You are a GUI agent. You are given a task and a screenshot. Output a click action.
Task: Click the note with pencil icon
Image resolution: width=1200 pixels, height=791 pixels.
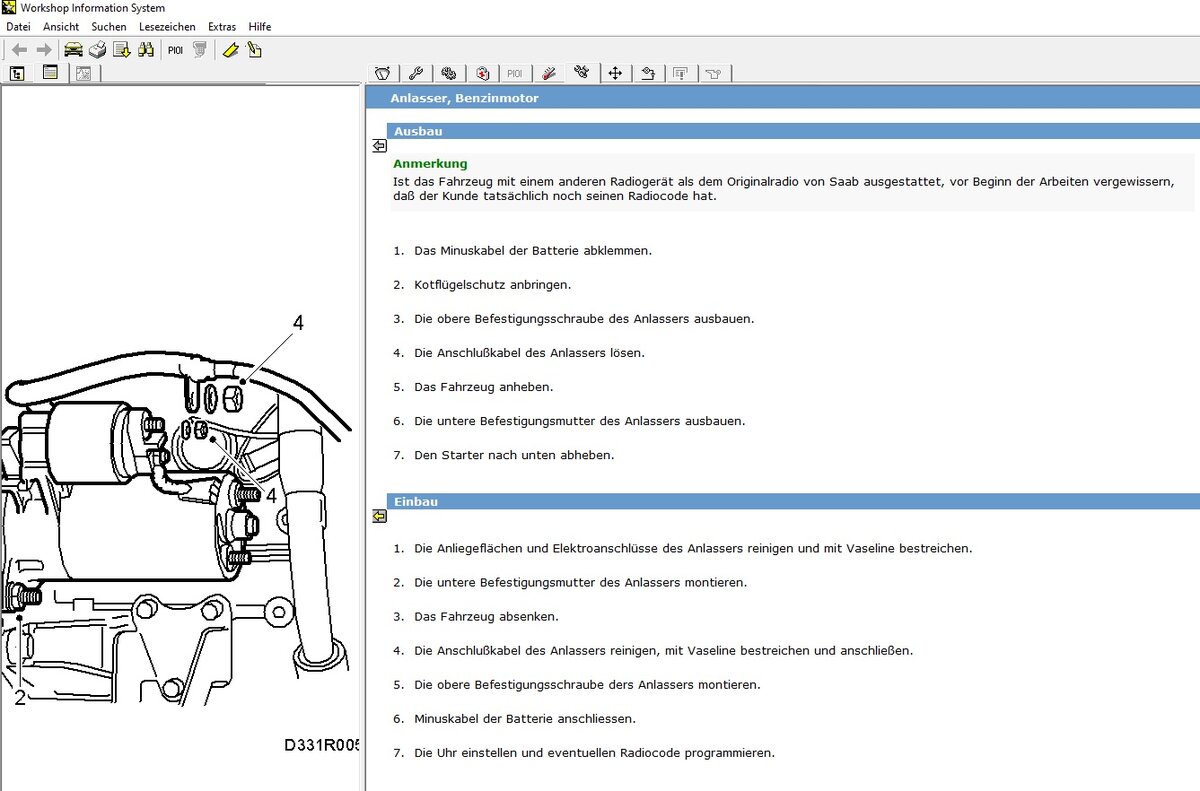(x=254, y=50)
